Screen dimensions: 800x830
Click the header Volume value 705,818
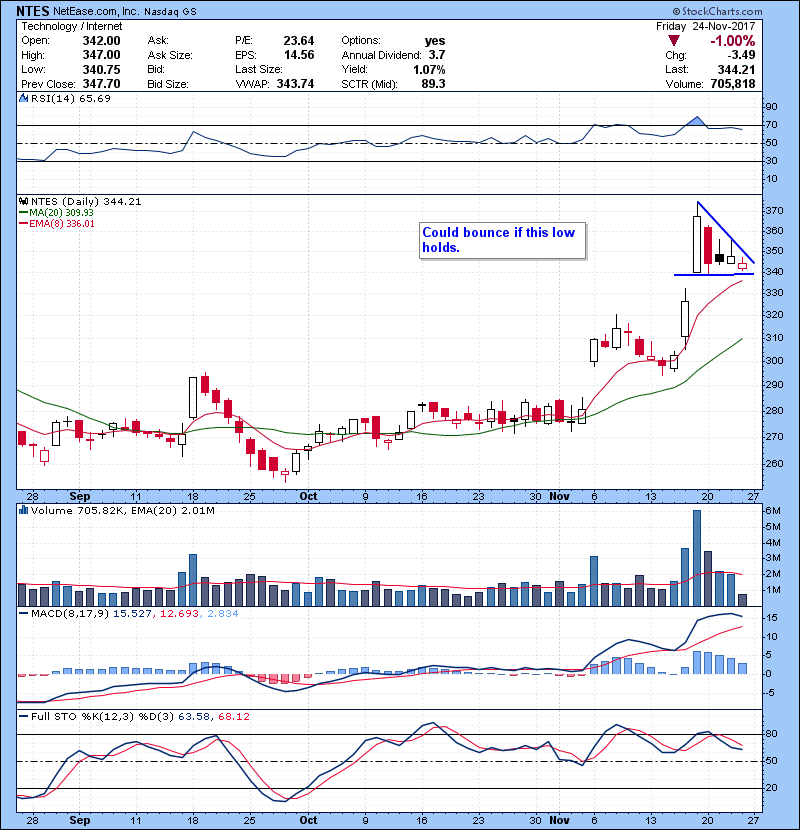click(x=731, y=84)
